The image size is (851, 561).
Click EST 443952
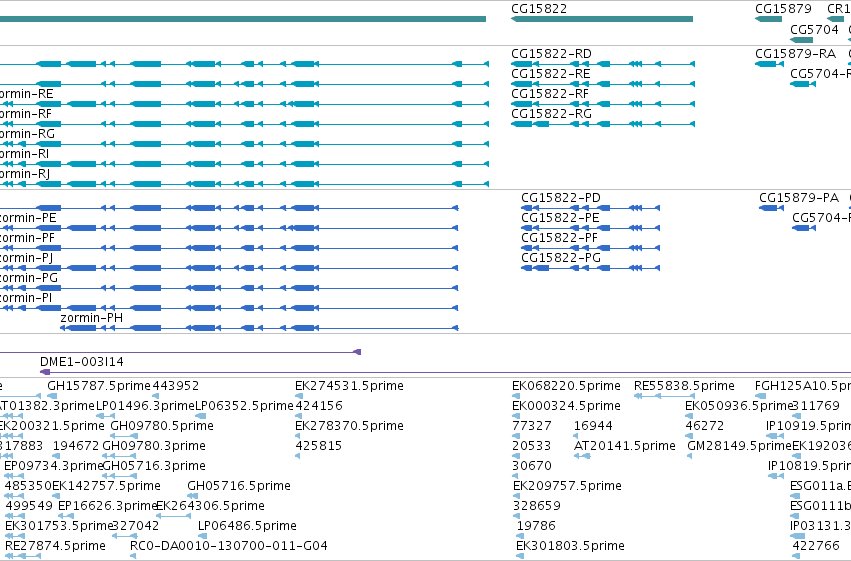point(176,386)
